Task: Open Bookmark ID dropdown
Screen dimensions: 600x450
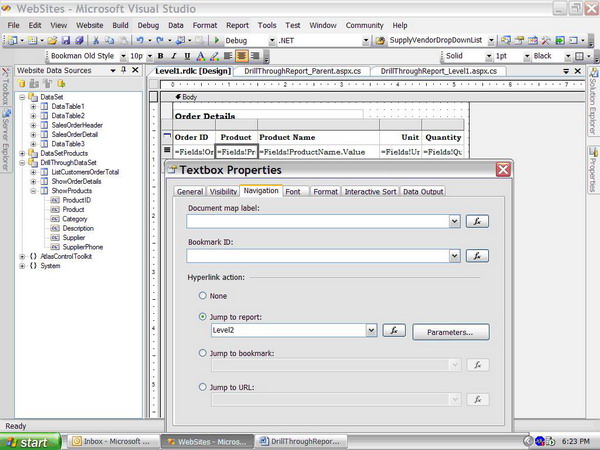Action: click(x=454, y=256)
